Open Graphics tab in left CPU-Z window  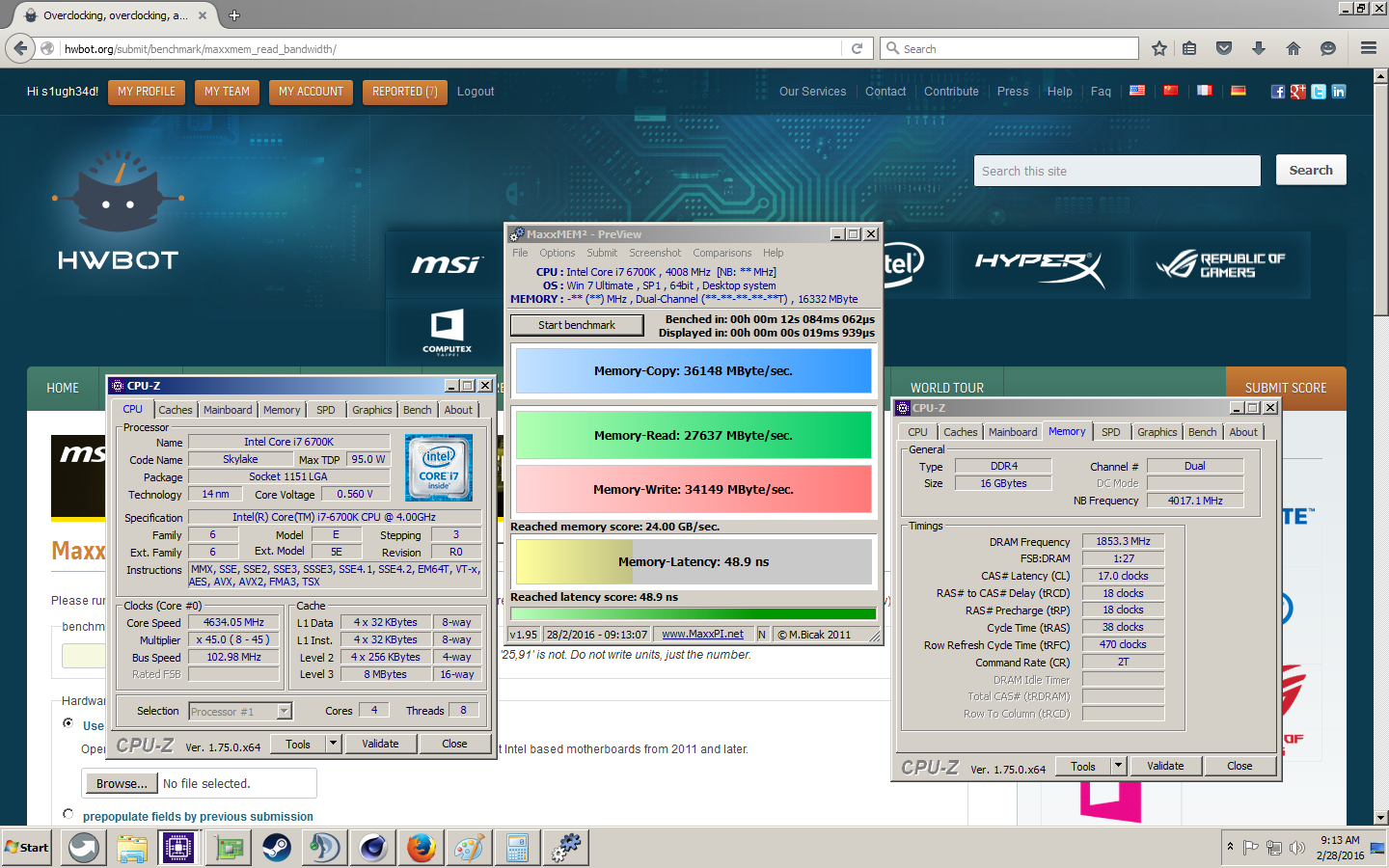372,410
